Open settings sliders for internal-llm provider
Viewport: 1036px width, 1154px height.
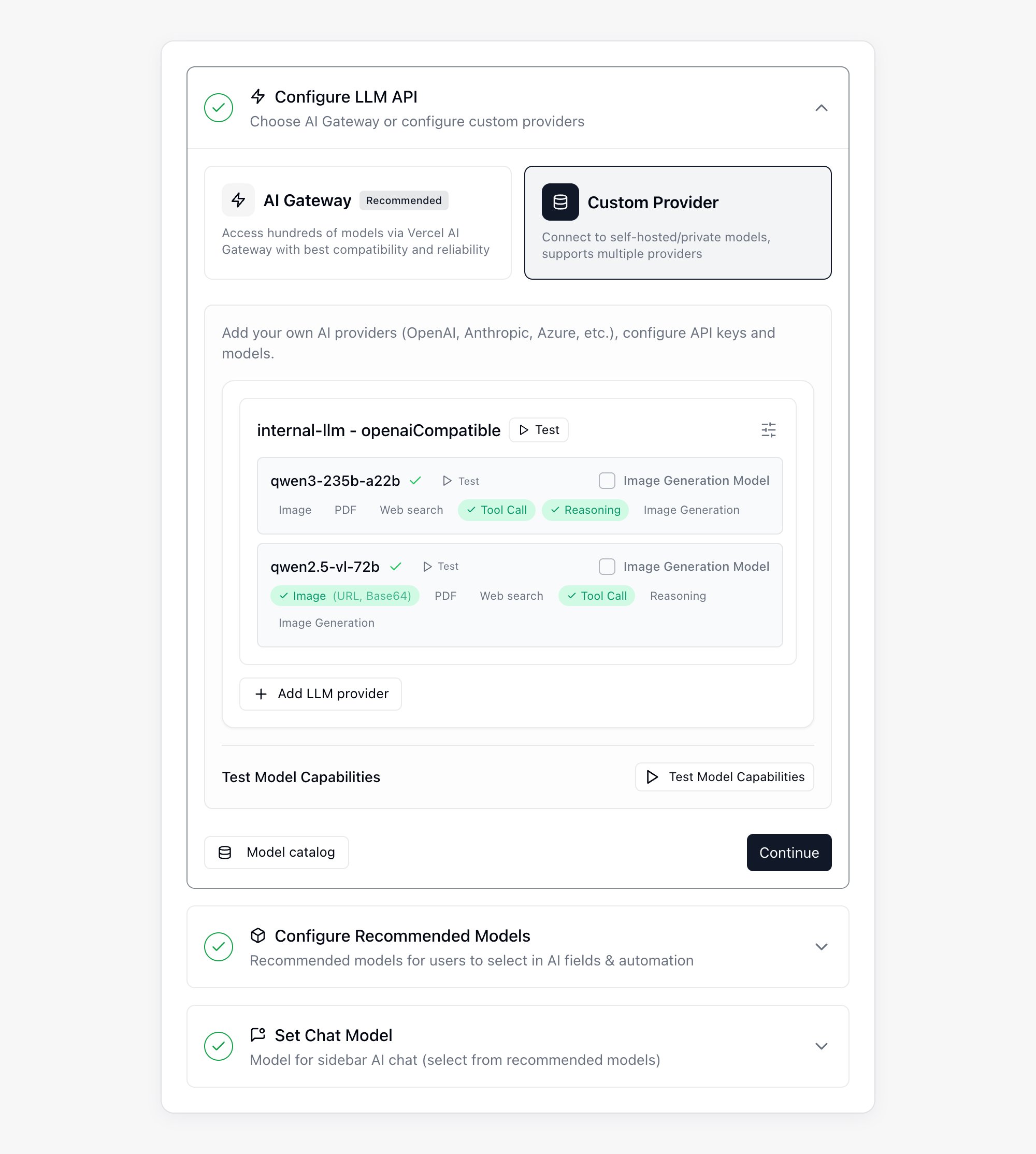(769, 429)
